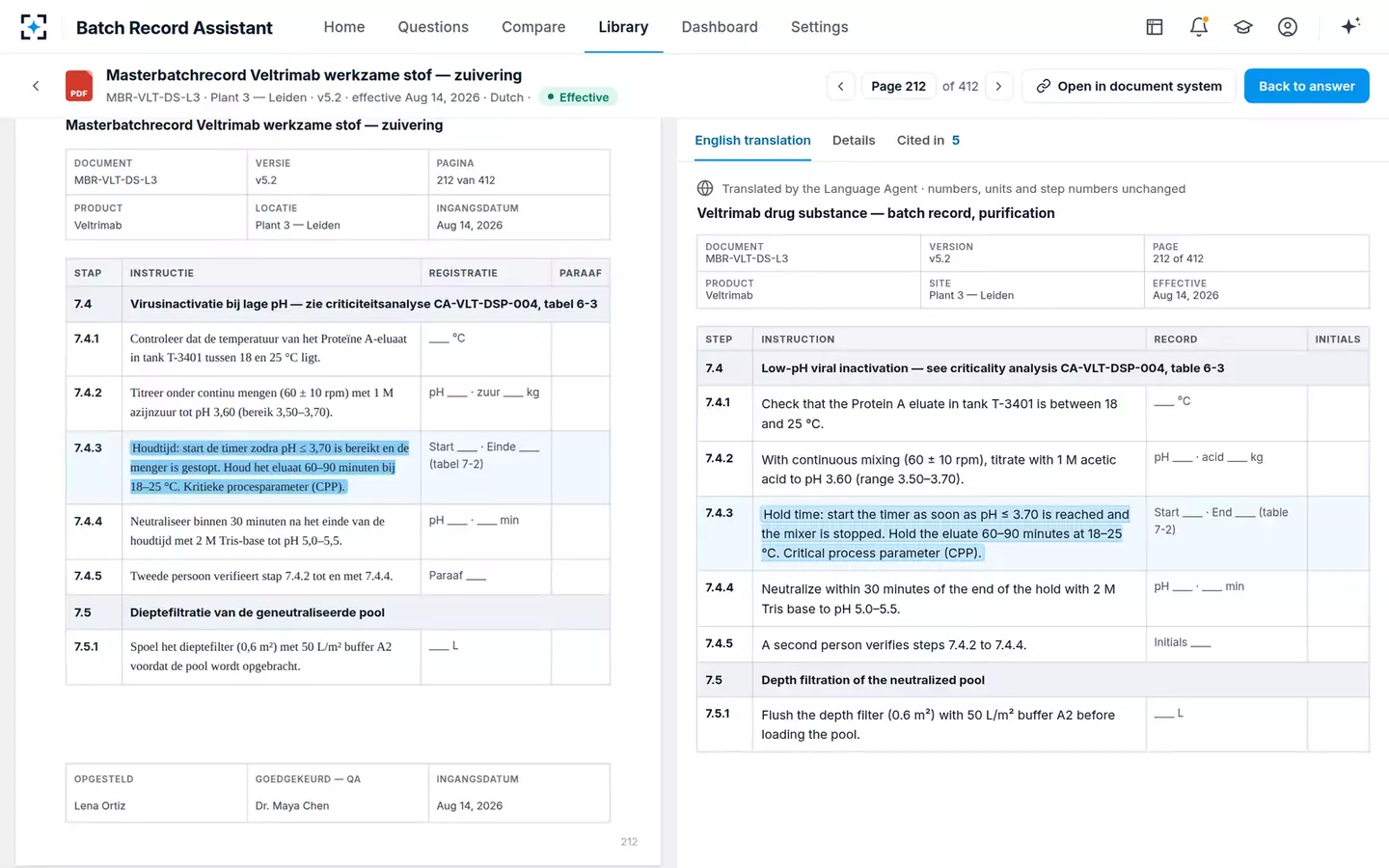Click English step 7.4.2 titrate instruction

pyautogui.click(x=939, y=470)
